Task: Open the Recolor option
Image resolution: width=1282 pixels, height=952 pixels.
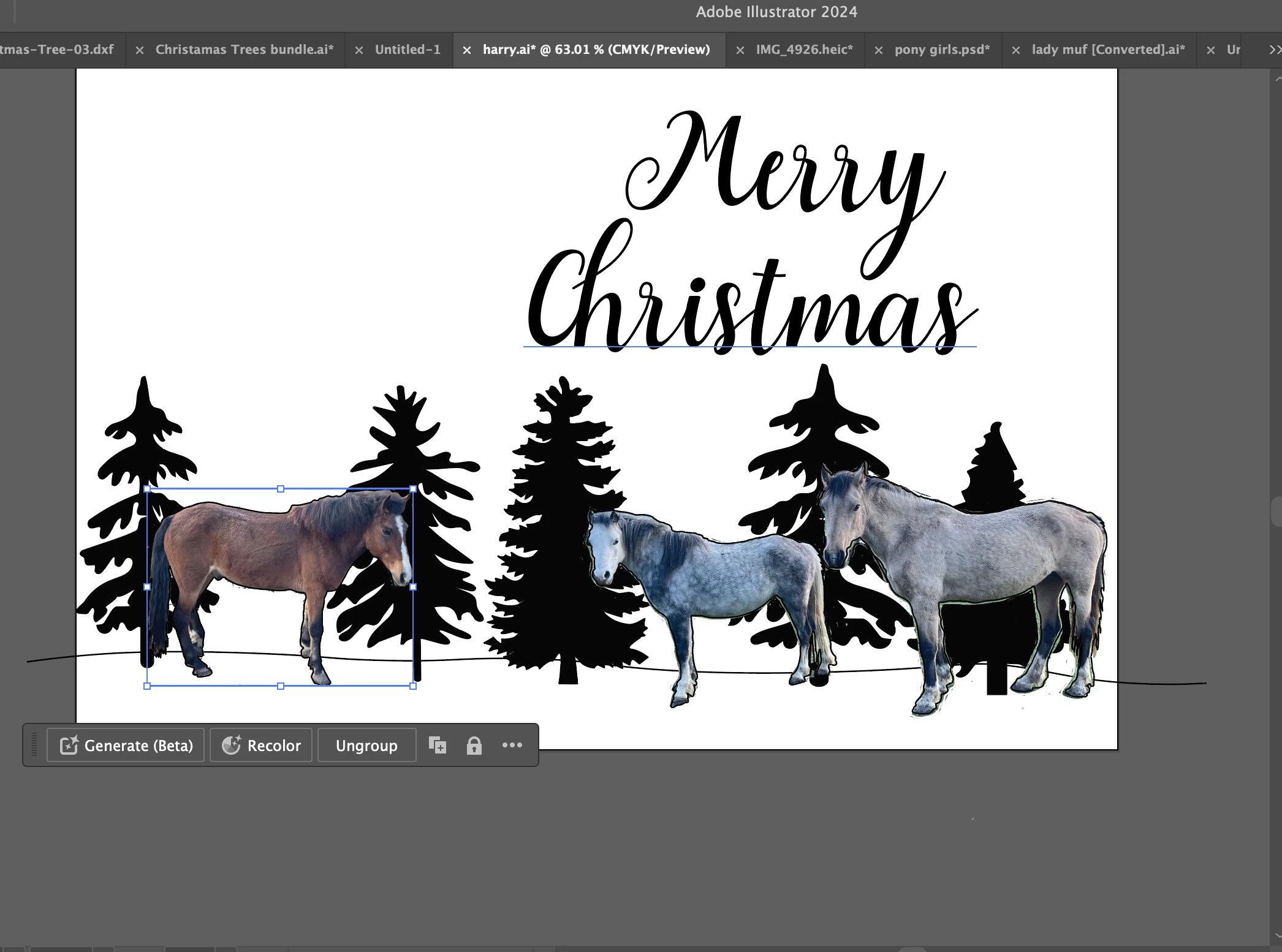Action: (261, 746)
